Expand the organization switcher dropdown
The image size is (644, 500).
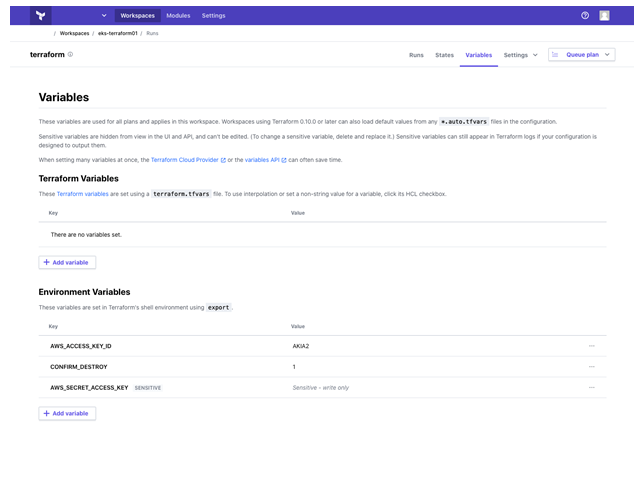(x=104, y=16)
